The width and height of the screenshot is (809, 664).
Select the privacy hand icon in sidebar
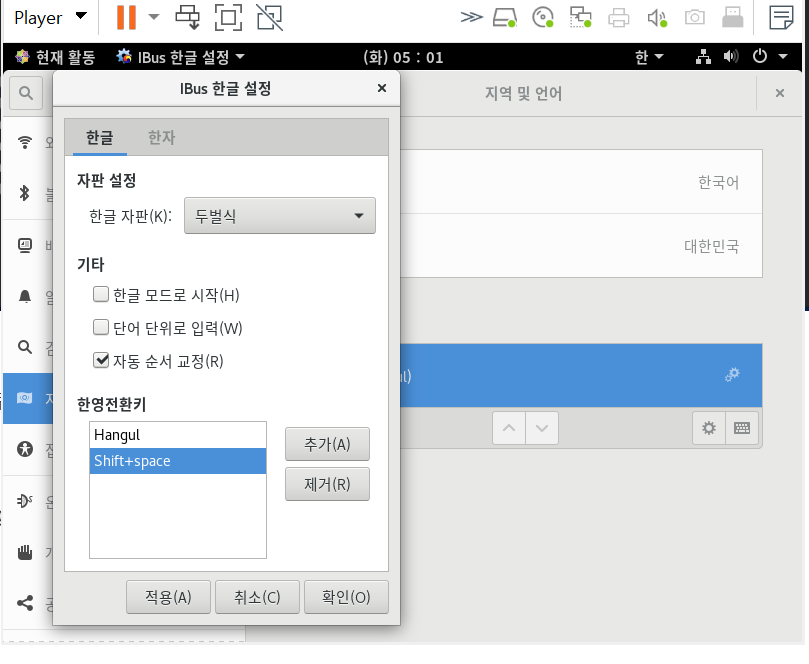coord(25,552)
